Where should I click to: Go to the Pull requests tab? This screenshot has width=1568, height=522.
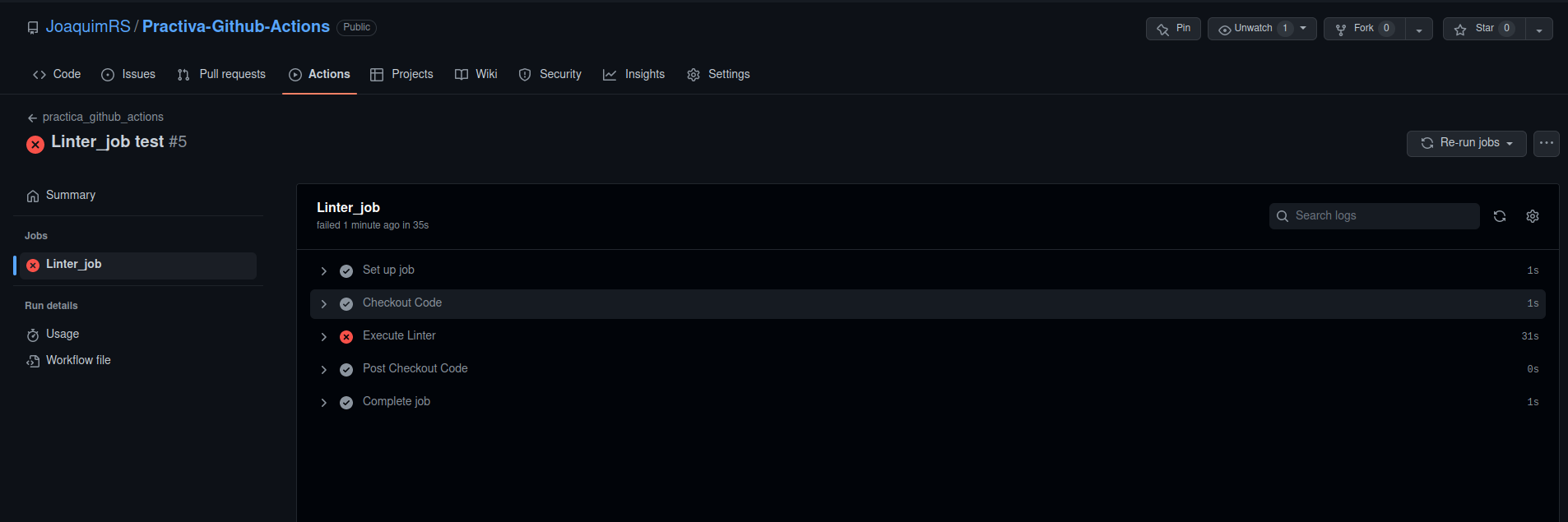221,74
